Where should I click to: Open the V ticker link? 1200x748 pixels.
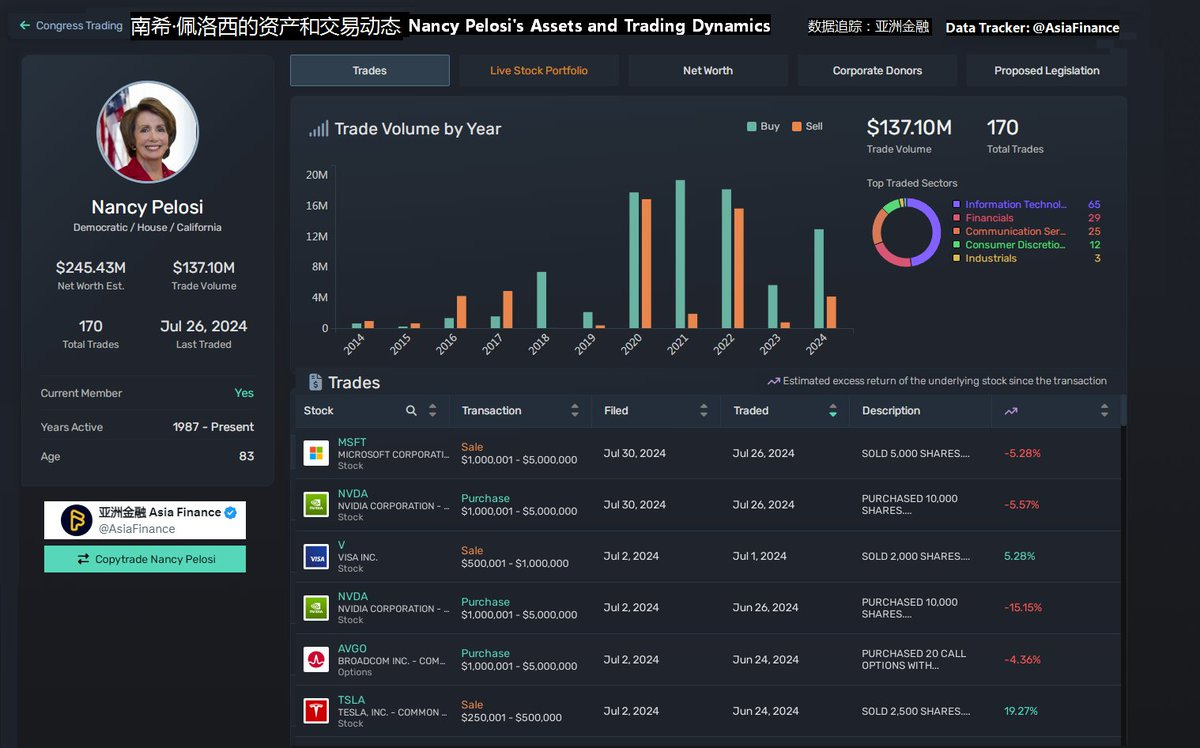tap(341, 545)
